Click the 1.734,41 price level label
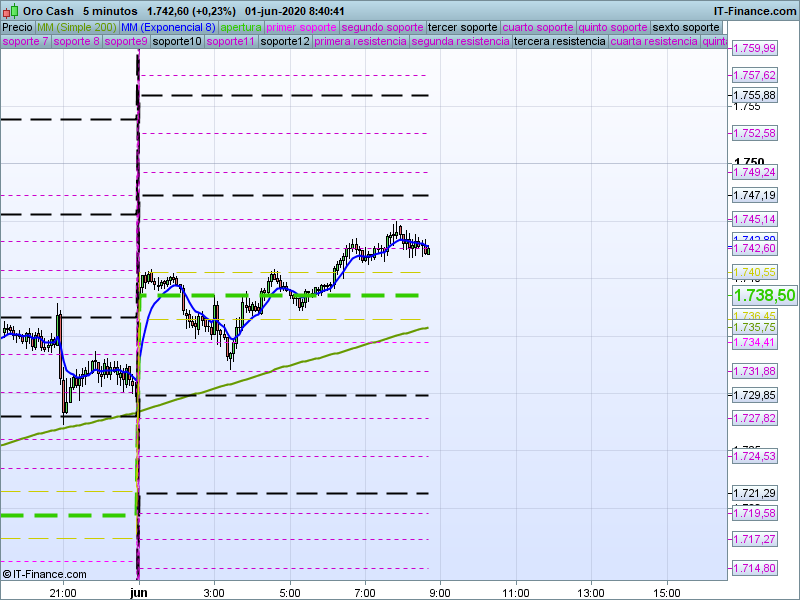The width and height of the screenshot is (800, 600). pyautogui.click(x=755, y=342)
